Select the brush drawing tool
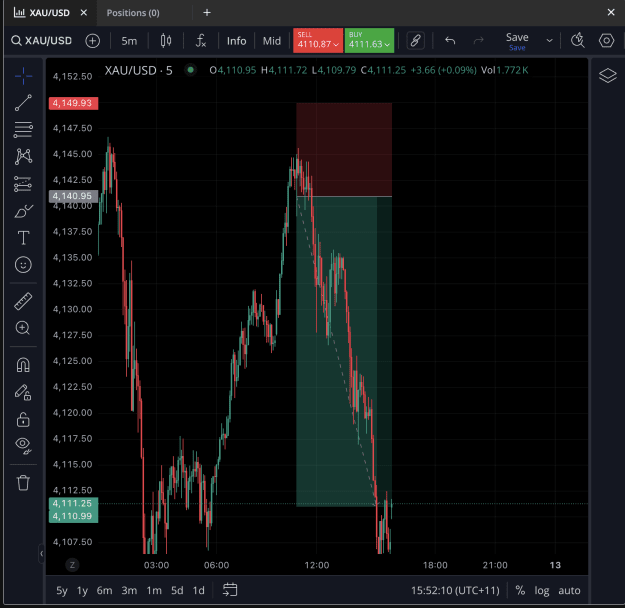Screen dimensions: 625x608 pyautogui.click(x=23, y=211)
